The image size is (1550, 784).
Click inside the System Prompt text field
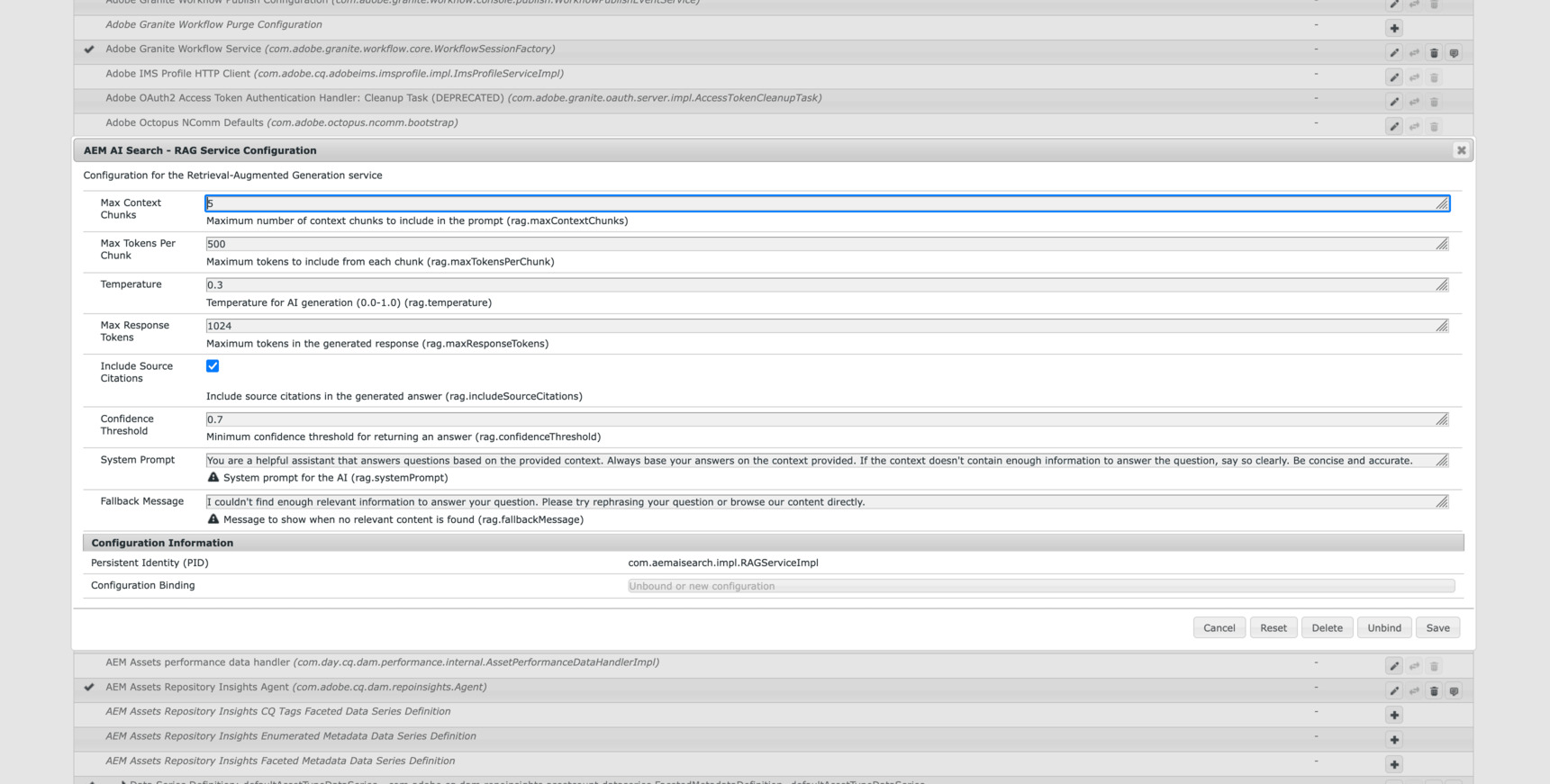tap(827, 460)
